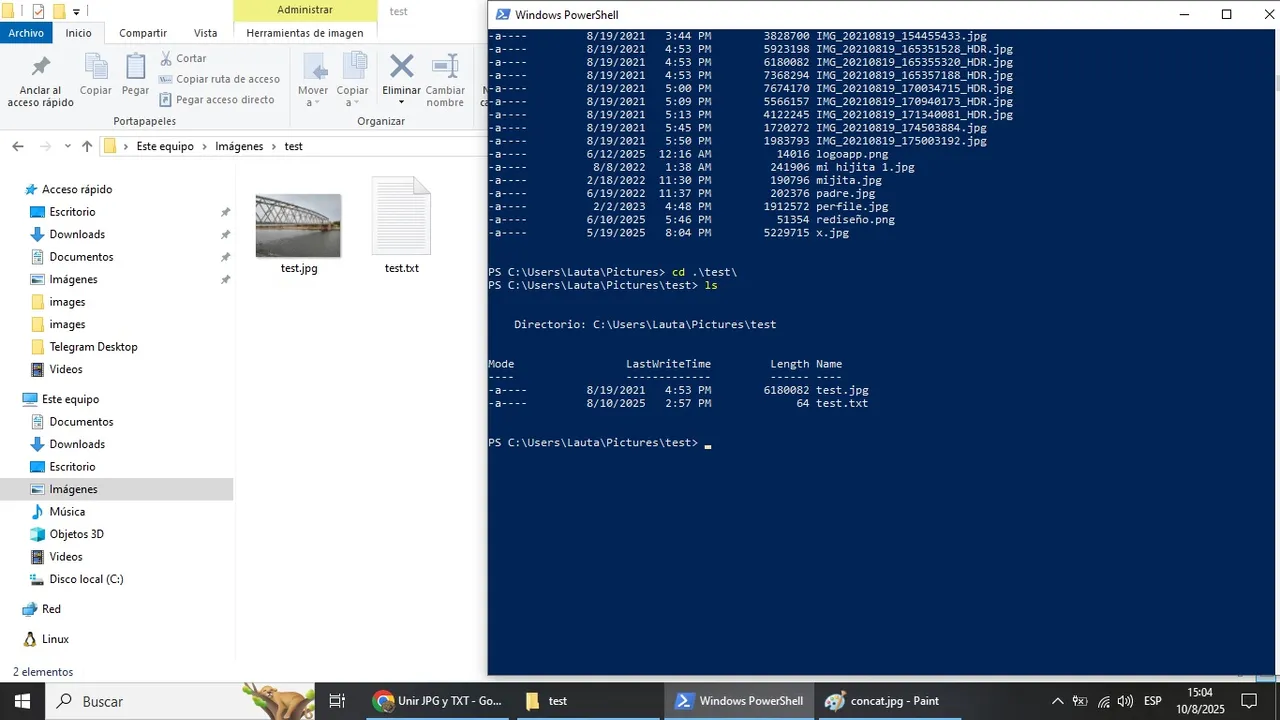Open taskbar clock 15:04 calendar

coord(1199,701)
